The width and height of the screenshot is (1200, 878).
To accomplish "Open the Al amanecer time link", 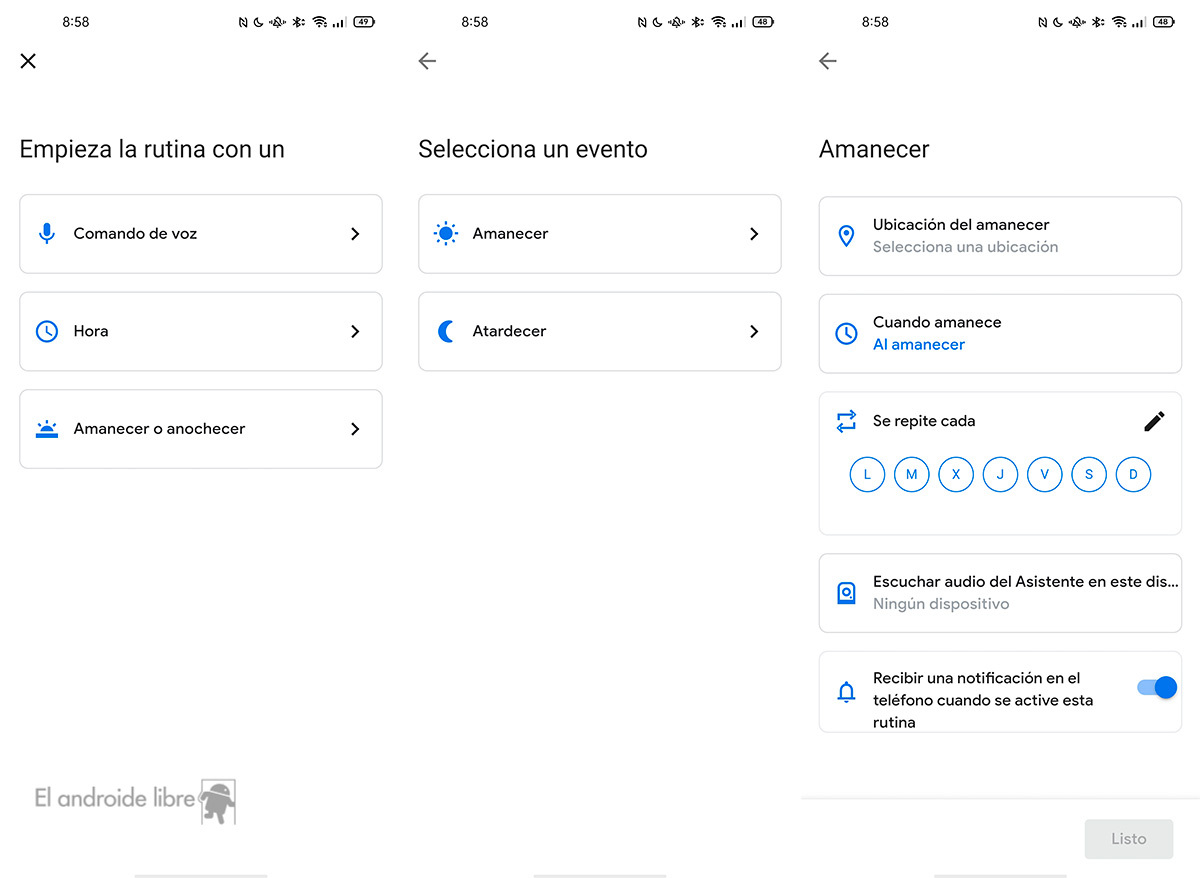I will pyautogui.click(x=919, y=344).
